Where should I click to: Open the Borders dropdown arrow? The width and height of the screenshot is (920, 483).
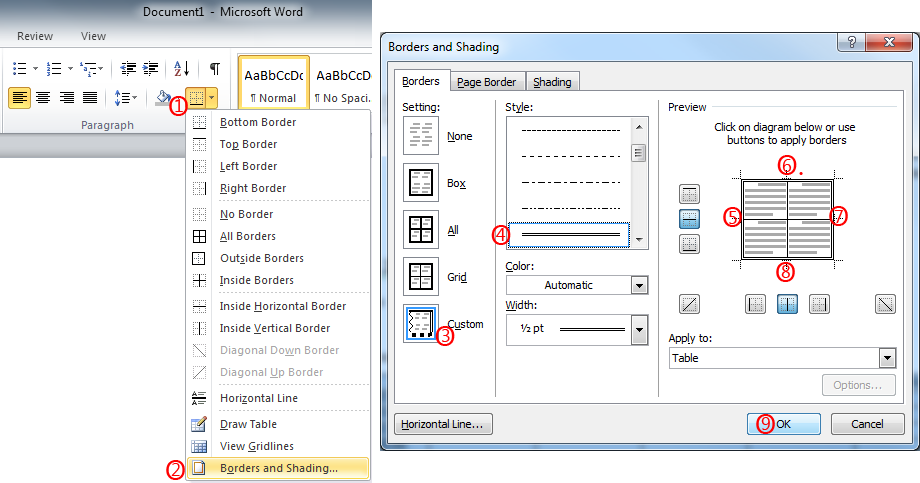[x=212, y=97]
